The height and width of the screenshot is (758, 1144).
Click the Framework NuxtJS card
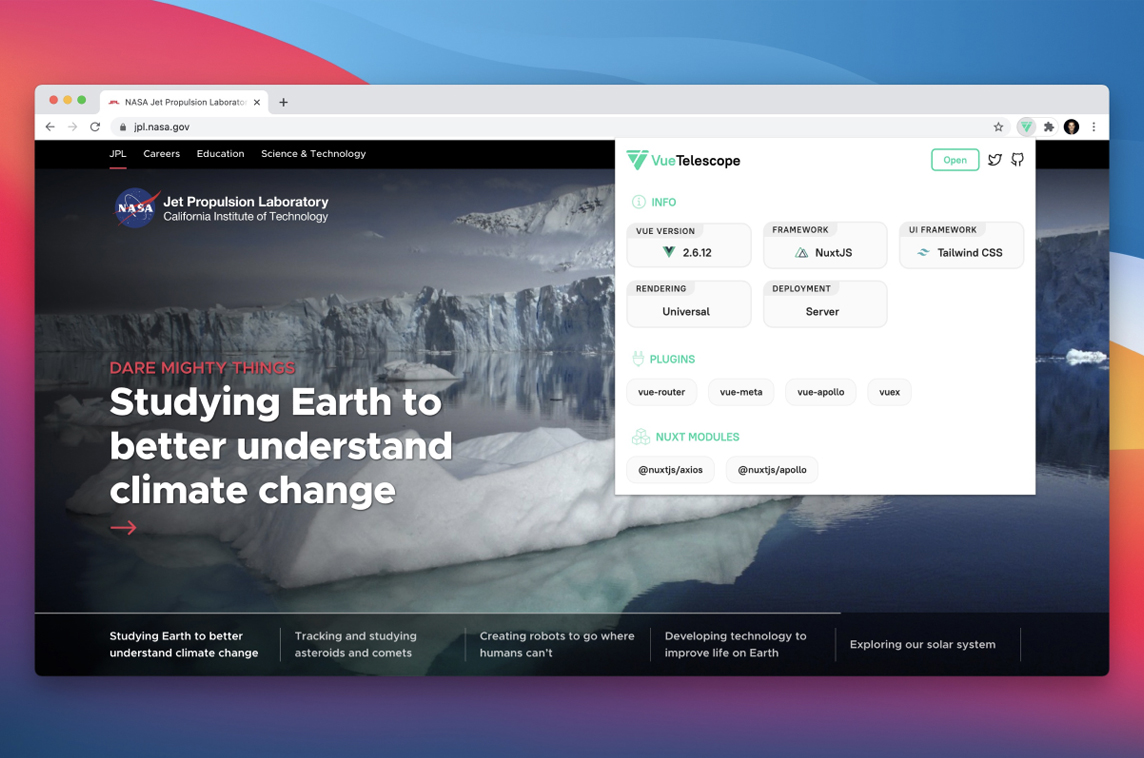point(825,245)
